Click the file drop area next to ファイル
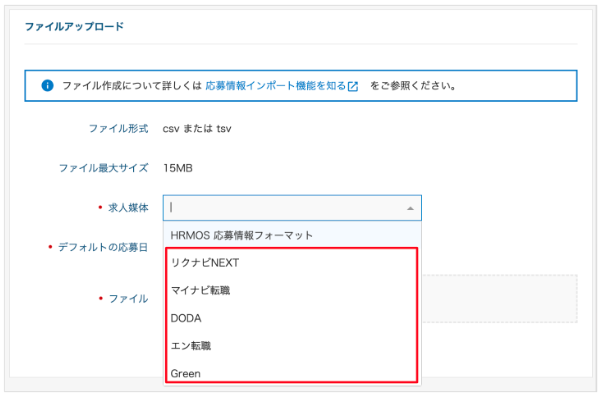 point(499,298)
